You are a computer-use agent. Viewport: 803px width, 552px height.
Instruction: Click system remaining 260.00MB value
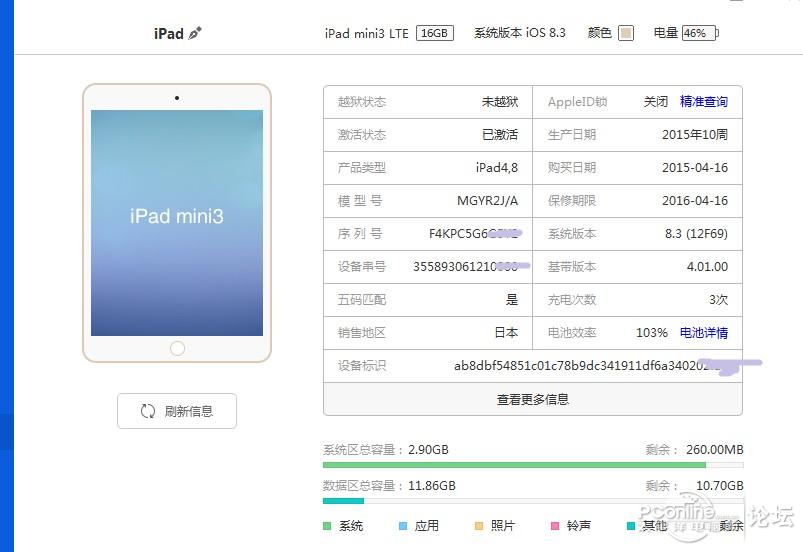[714, 450]
